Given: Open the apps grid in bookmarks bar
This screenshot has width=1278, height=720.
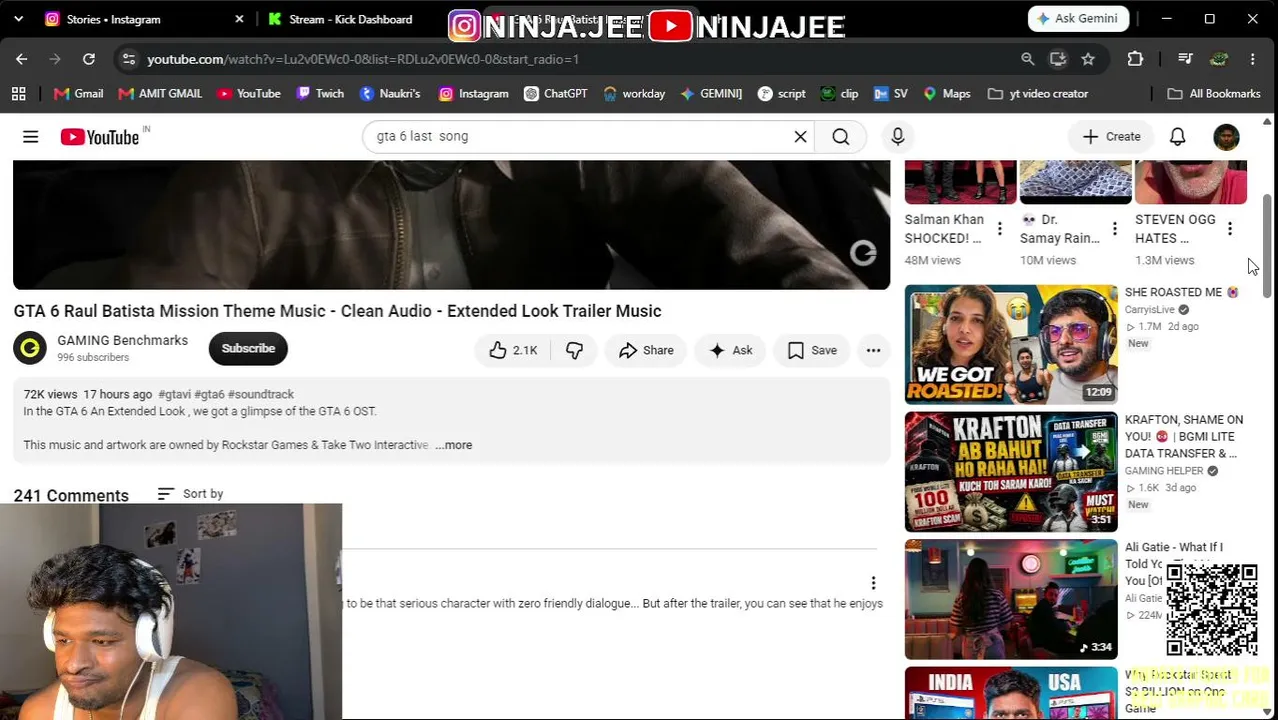Looking at the screenshot, I should (x=18, y=93).
